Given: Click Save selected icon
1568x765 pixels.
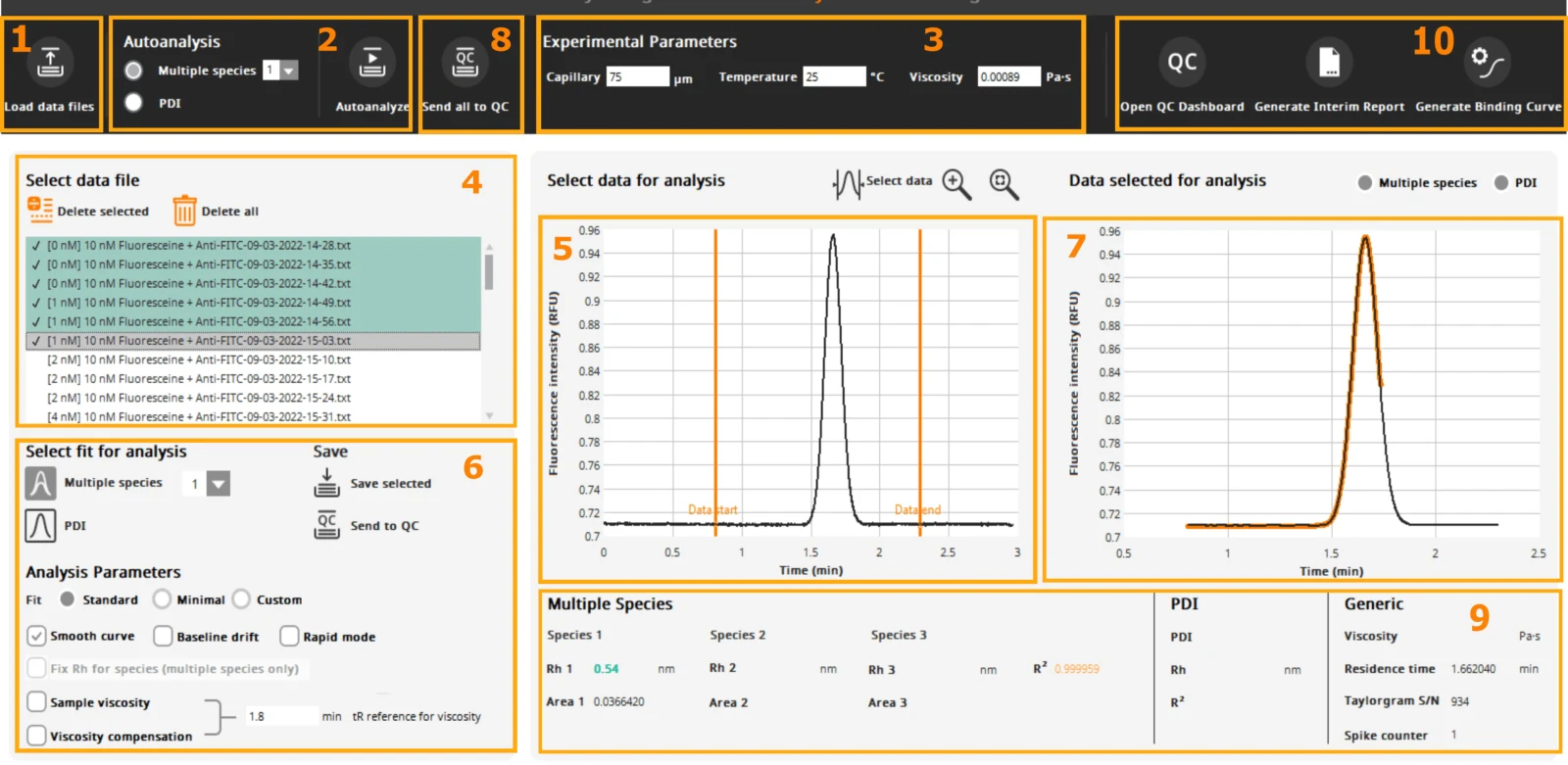Looking at the screenshot, I should coord(326,483).
